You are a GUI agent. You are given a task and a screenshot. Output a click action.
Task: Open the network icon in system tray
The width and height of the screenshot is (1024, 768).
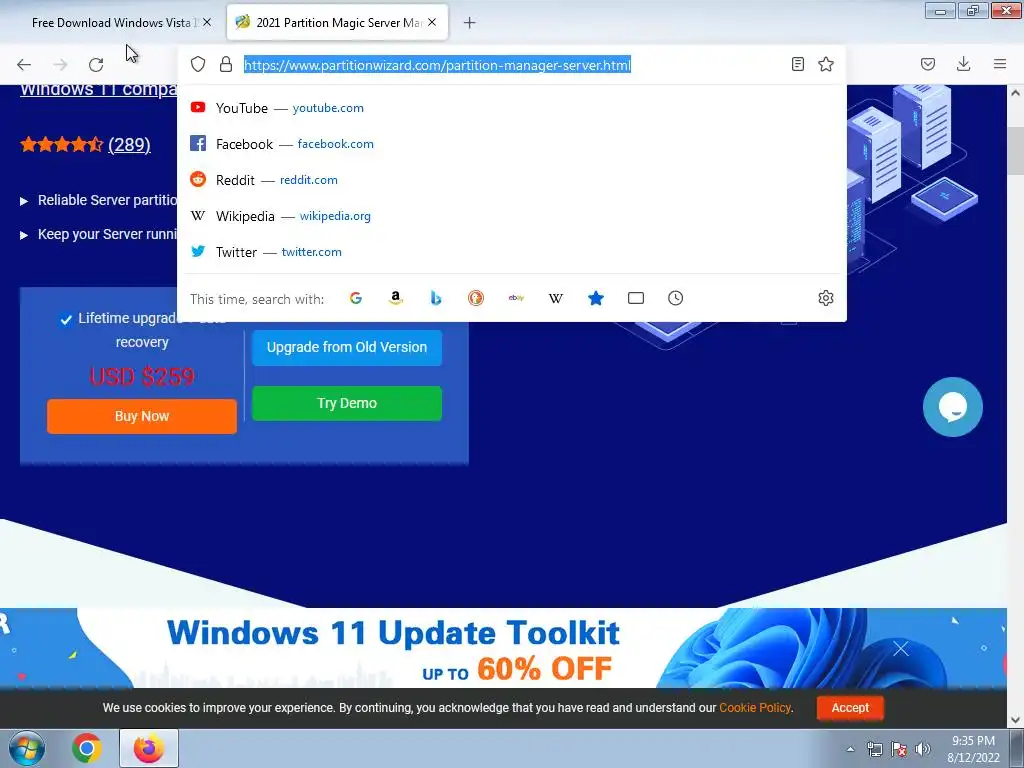click(x=874, y=748)
